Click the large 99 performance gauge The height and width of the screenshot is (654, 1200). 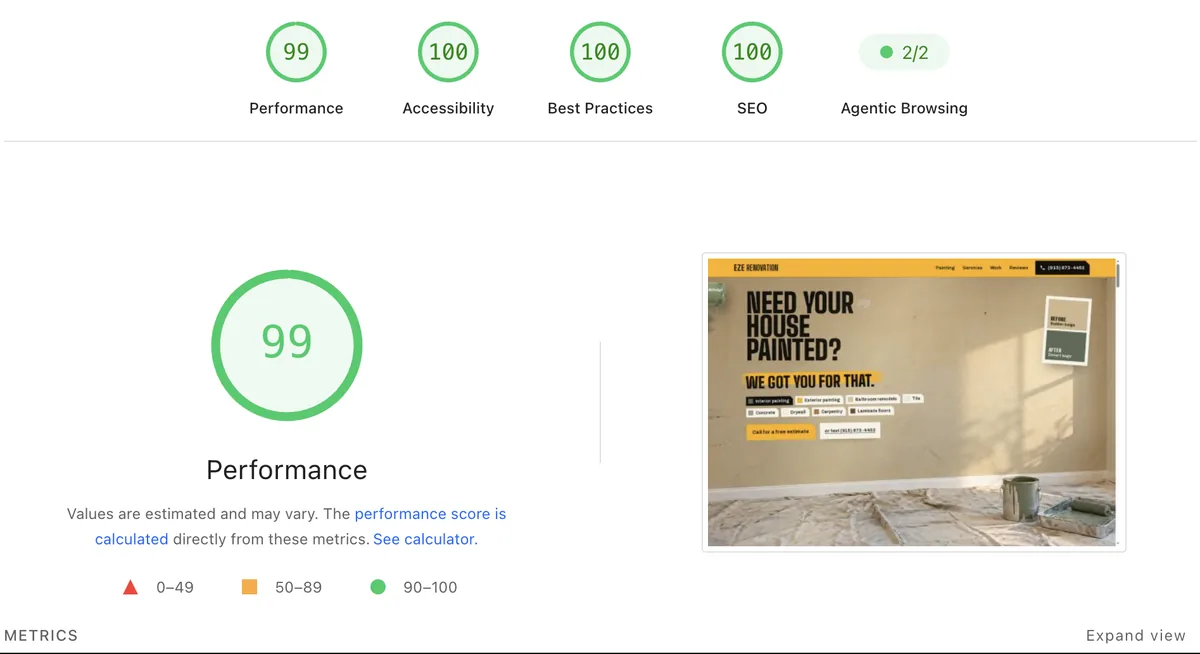(287, 344)
